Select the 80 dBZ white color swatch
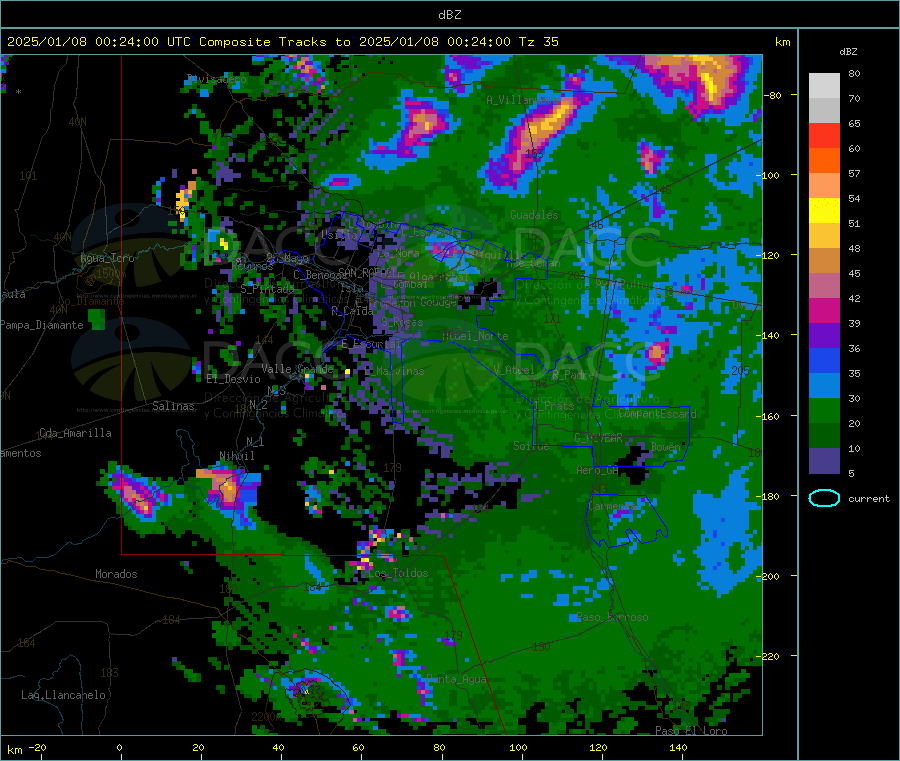This screenshot has height=761, width=900. (824, 86)
